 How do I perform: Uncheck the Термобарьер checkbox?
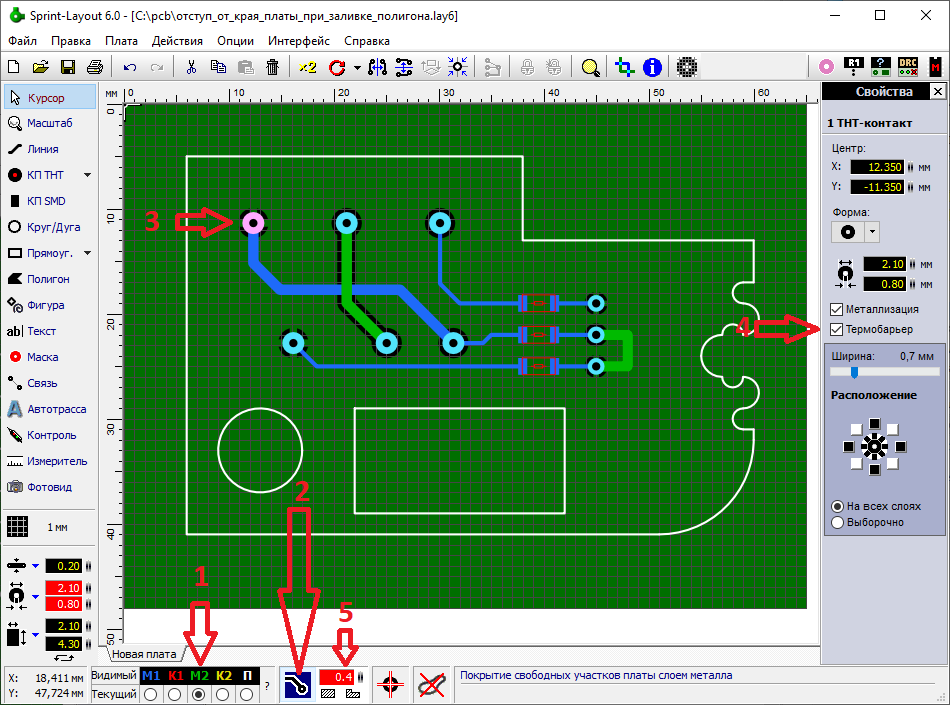(836, 329)
